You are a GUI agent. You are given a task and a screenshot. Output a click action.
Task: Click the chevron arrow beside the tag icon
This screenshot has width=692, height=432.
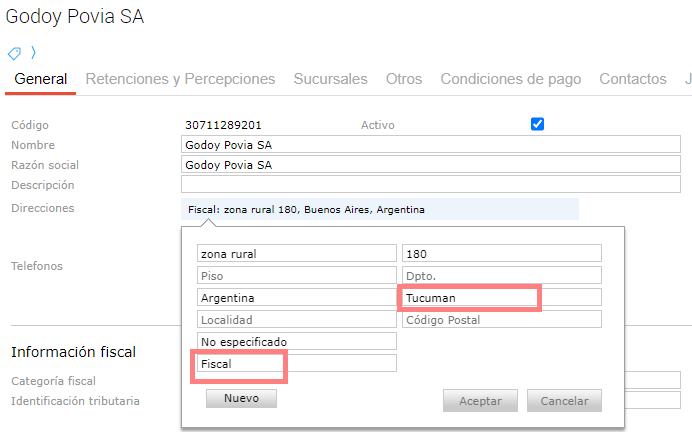[32, 53]
